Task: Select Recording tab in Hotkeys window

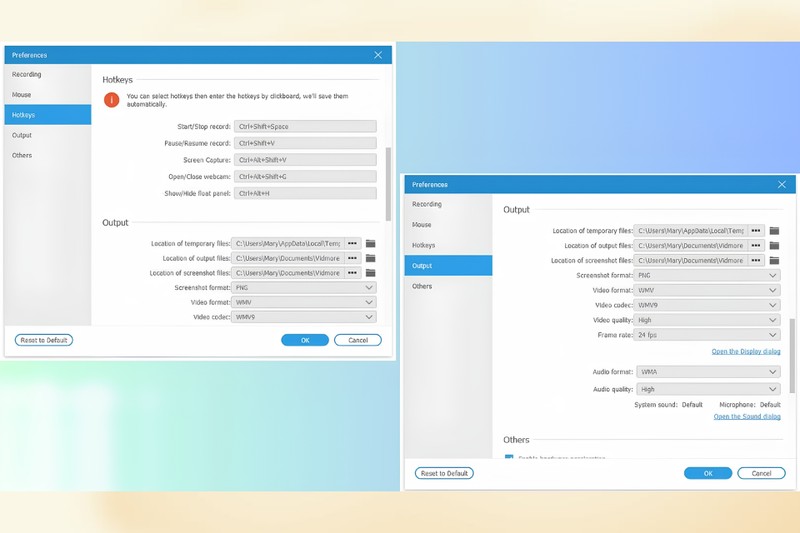Action: [48, 74]
